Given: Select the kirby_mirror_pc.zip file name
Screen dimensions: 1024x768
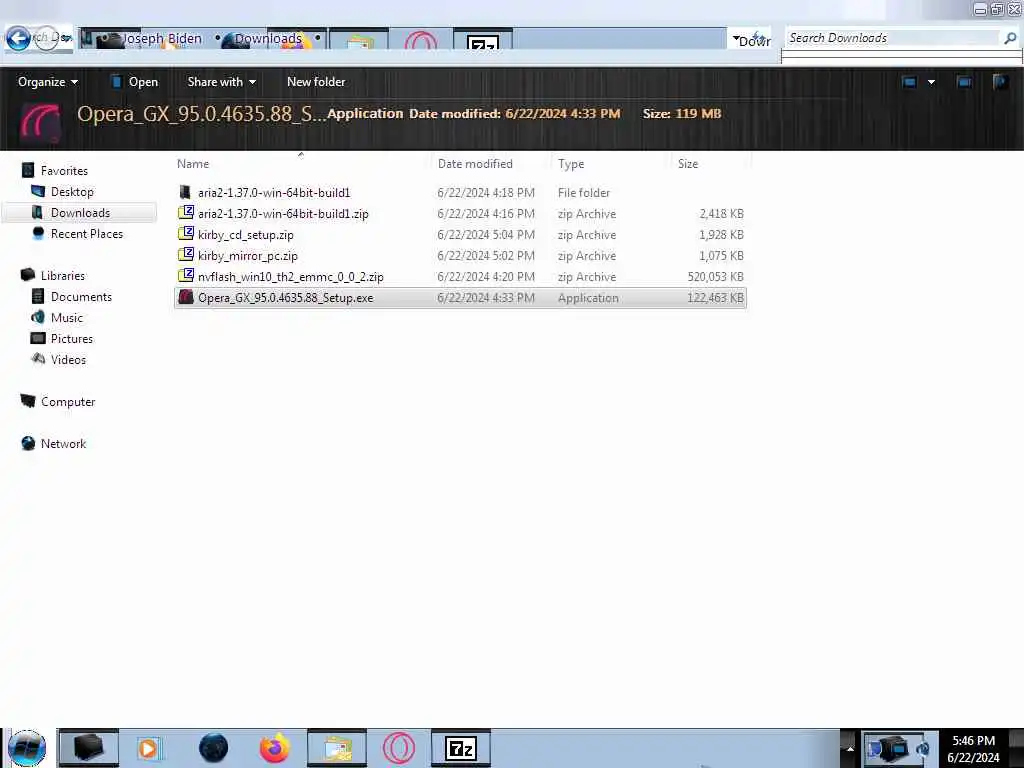Looking at the screenshot, I should click(248, 255).
